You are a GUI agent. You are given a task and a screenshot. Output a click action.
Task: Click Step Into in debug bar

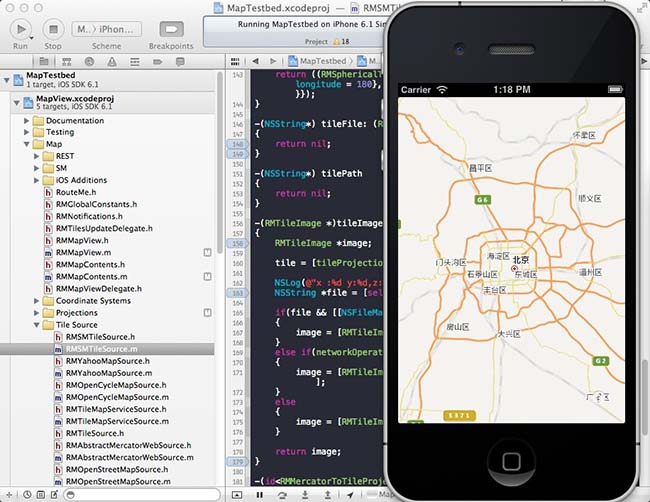pyautogui.click(x=305, y=495)
